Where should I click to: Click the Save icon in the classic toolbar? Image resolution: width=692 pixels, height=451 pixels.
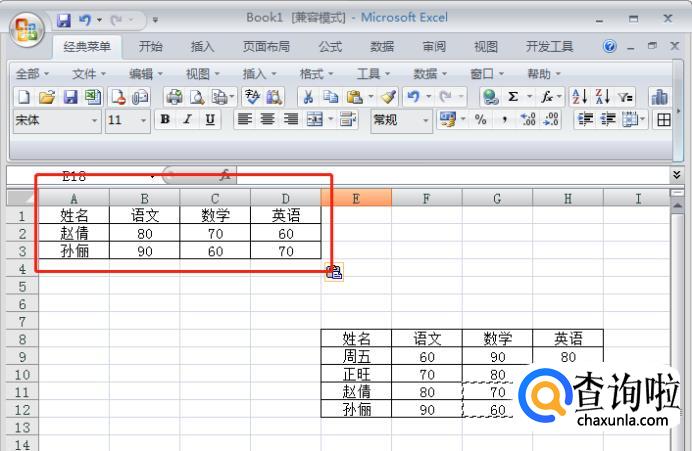tap(70, 97)
